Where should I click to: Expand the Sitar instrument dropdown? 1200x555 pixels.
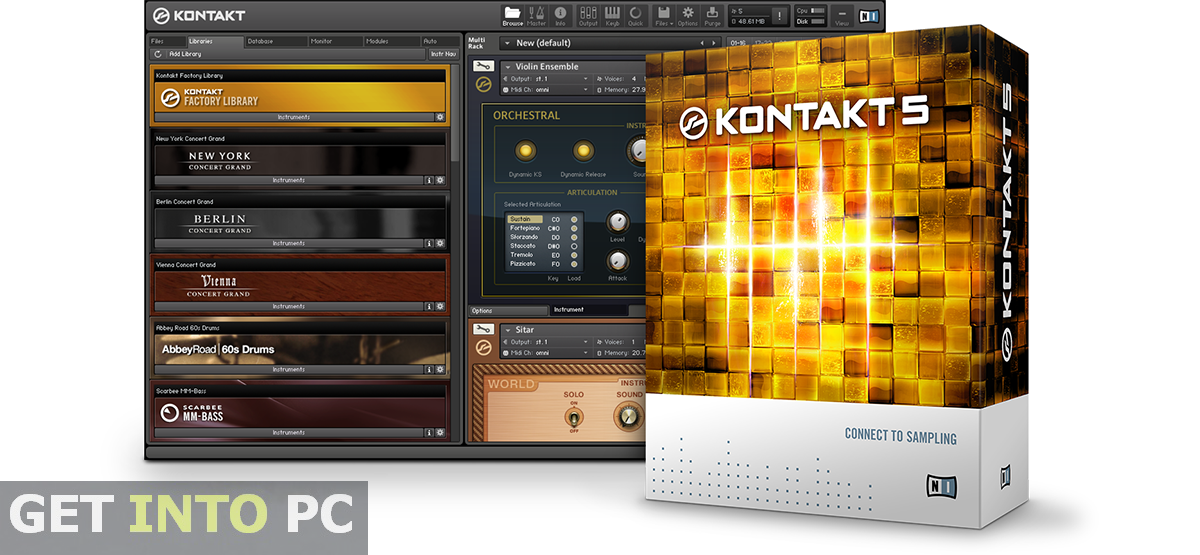click(508, 330)
